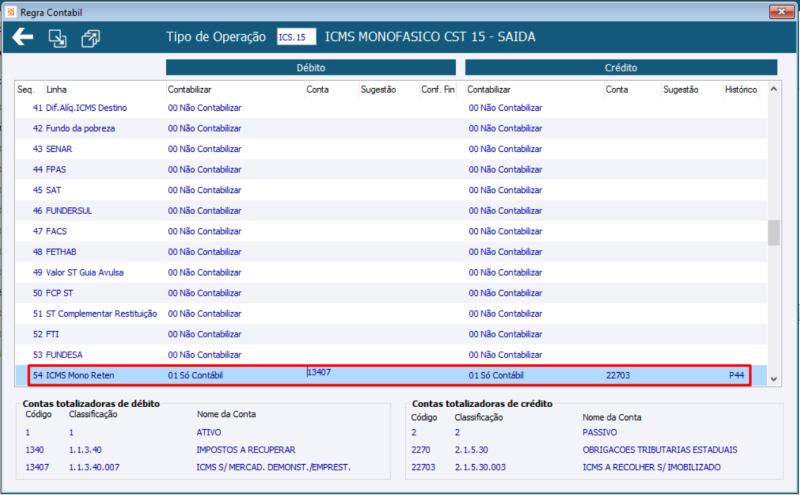Click debit totalizer ICMS S/ MERCAD. DEMONST./EMPREST.
The height and width of the screenshot is (495, 800).
coord(273,467)
